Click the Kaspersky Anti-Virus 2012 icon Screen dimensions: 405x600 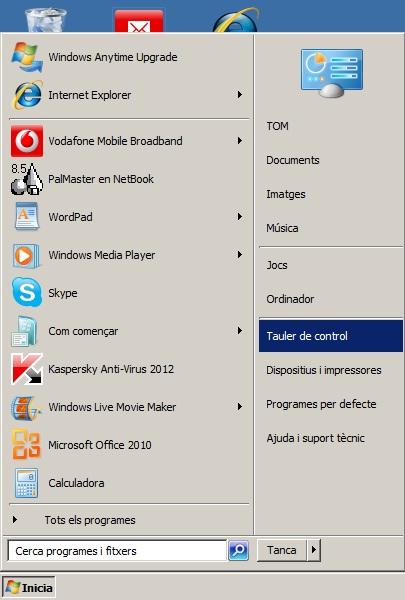27,369
